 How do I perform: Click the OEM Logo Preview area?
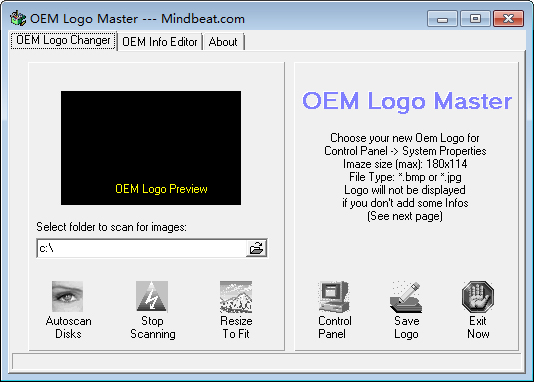[151, 148]
